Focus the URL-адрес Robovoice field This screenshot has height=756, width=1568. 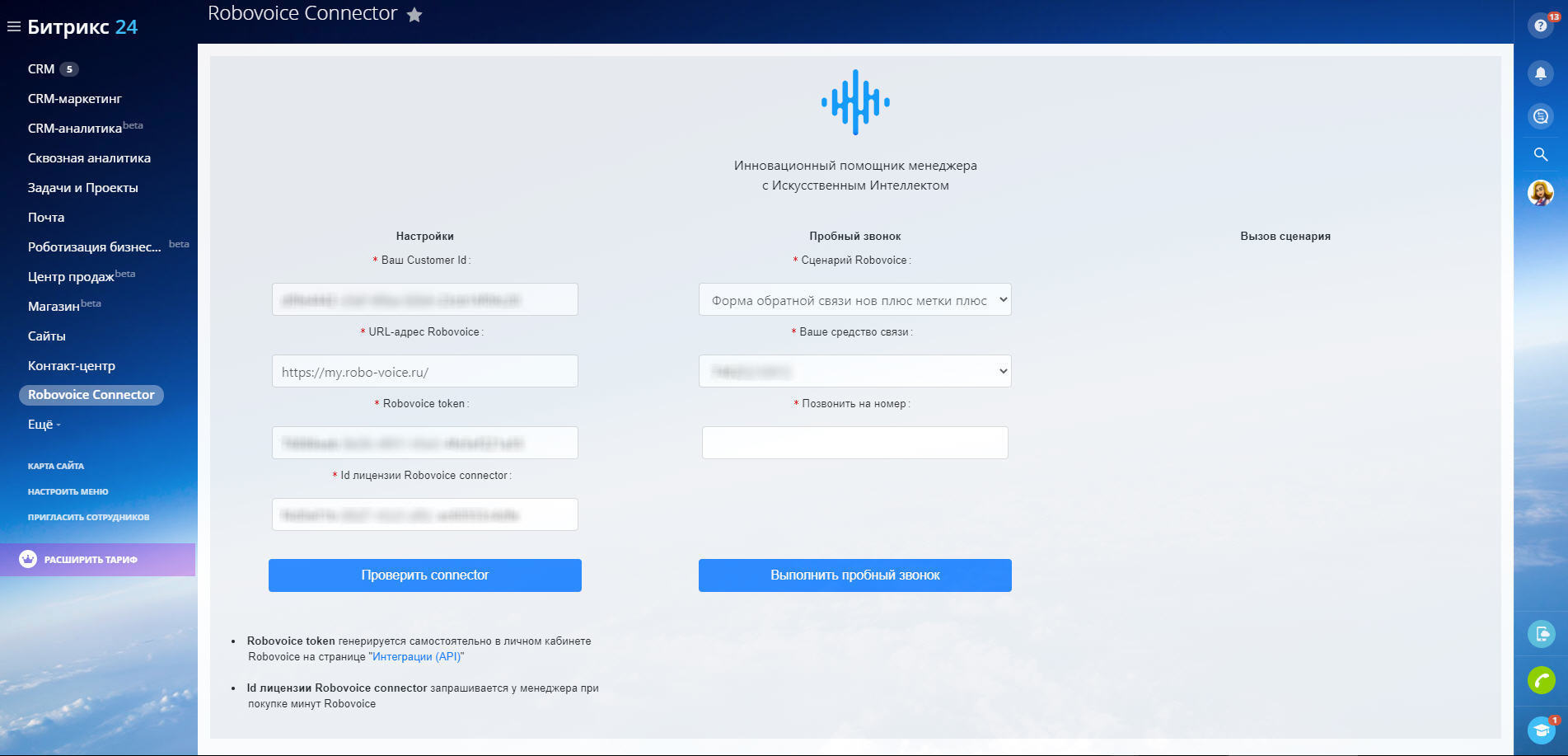(x=425, y=371)
